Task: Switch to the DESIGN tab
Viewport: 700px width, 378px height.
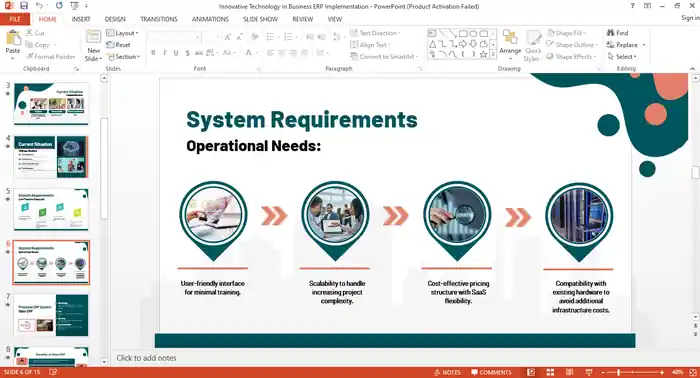Action: (115, 19)
